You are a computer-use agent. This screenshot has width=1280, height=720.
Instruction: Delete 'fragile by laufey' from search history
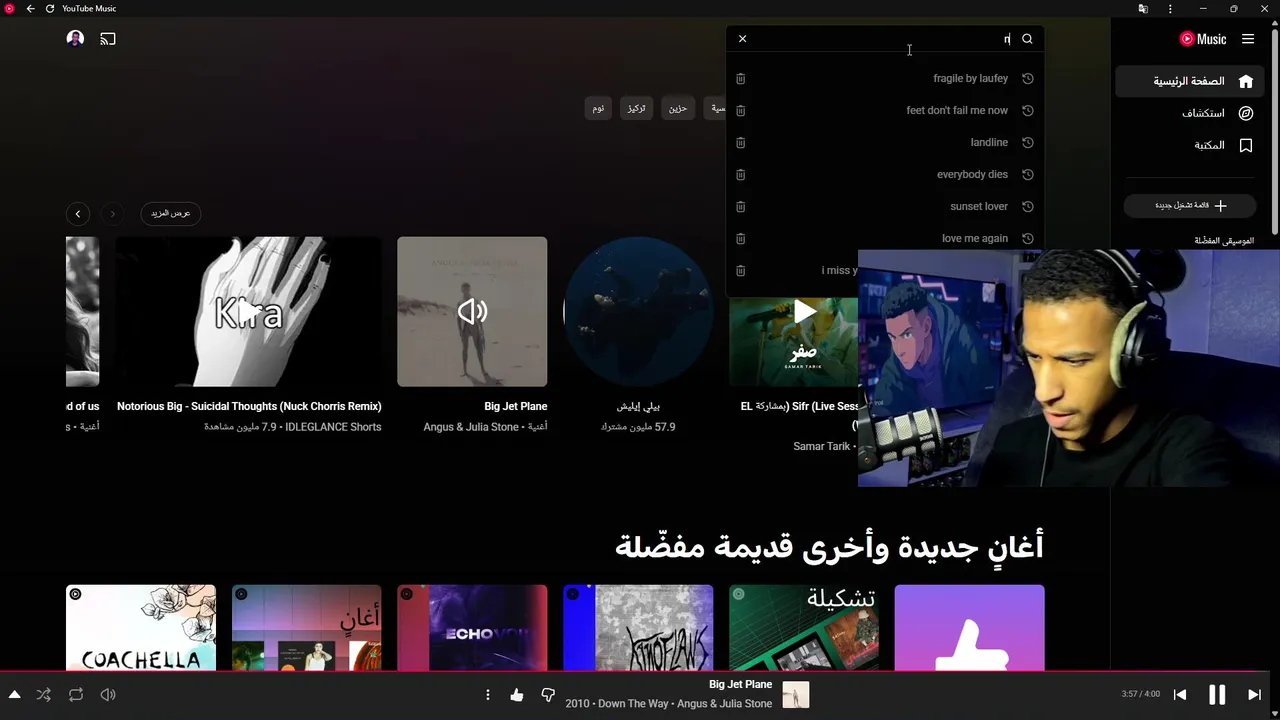[x=741, y=79]
